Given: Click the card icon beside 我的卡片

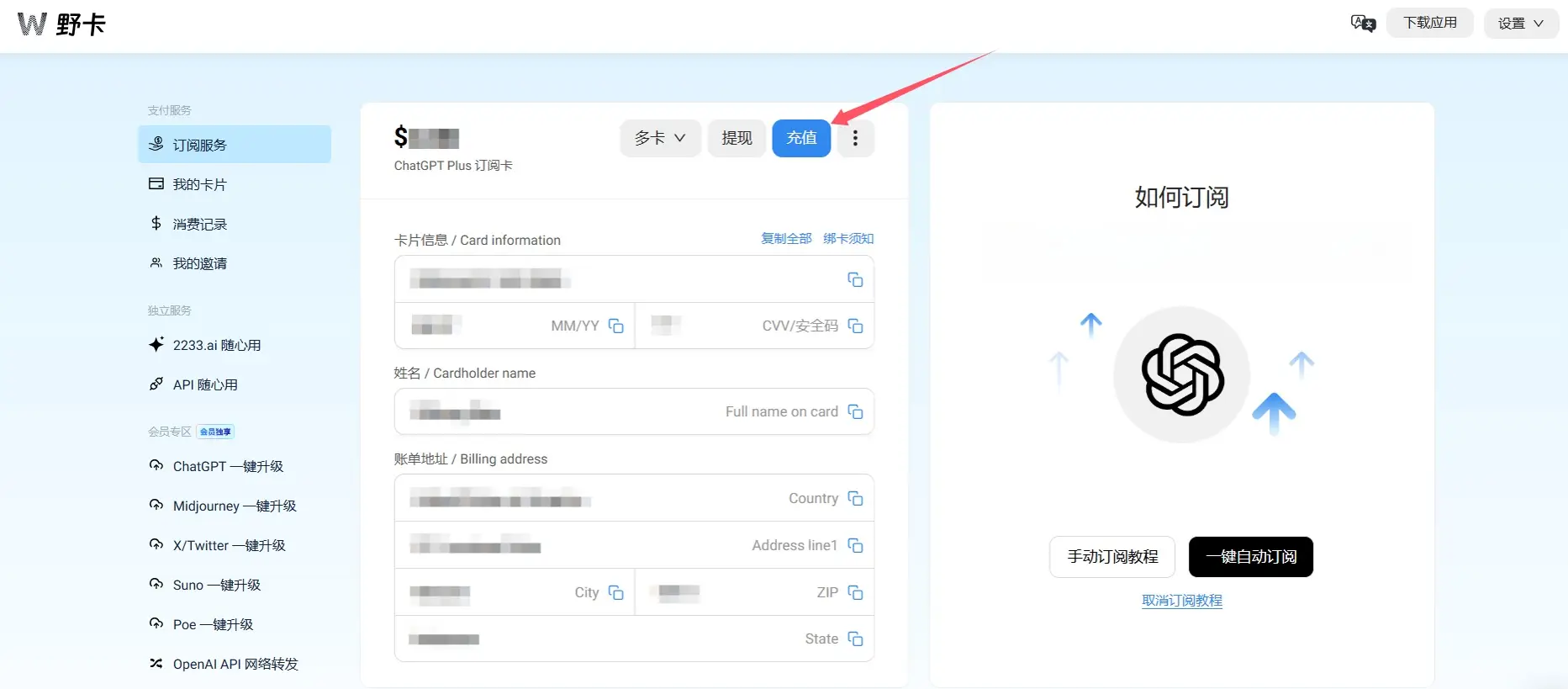Looking at the screenshot, I should (156, 183).
